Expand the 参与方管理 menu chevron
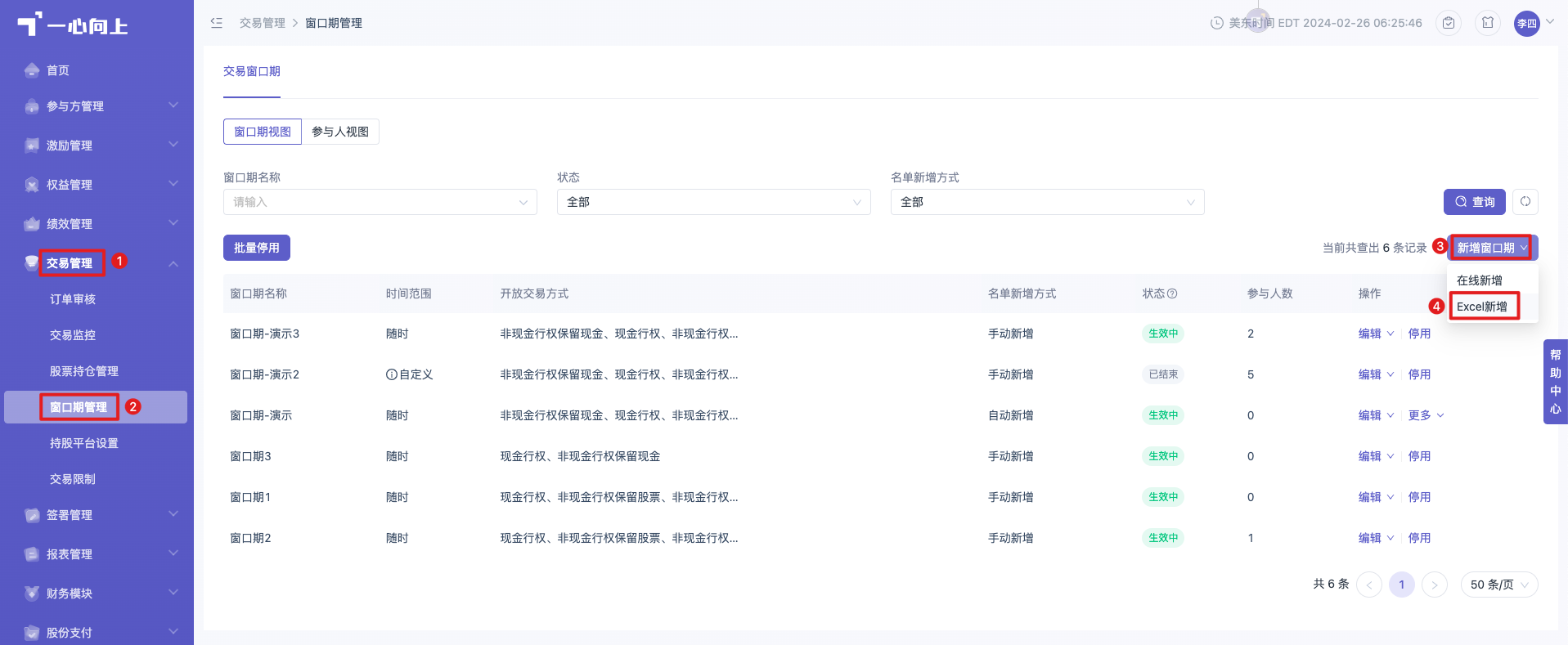 click(x=173, y=105)
